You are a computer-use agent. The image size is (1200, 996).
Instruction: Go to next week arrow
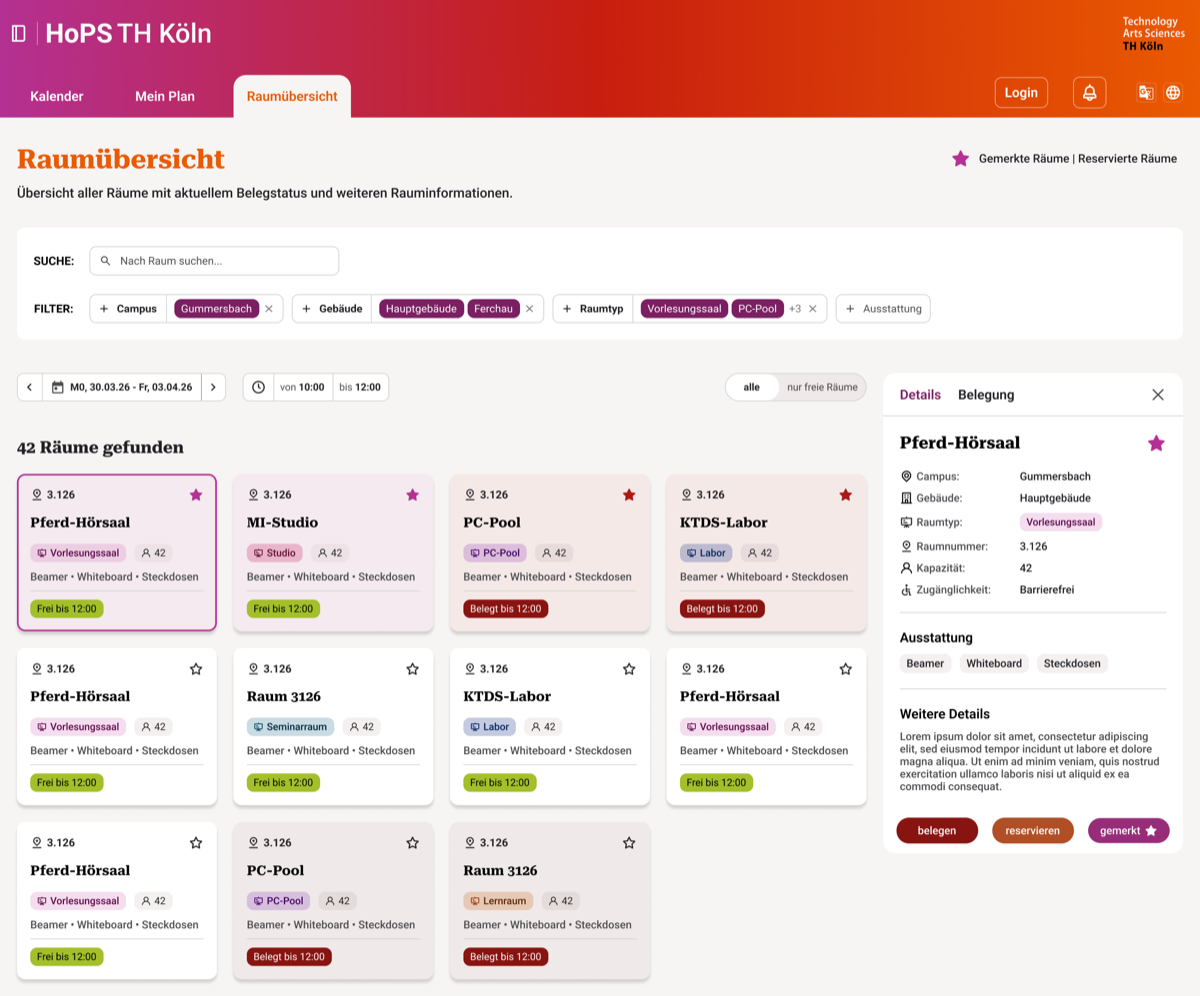point(213,387)
